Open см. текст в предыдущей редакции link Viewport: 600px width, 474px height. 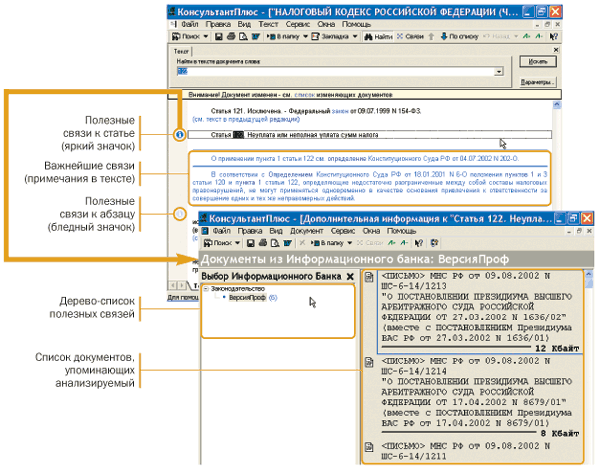click(246, 119)
